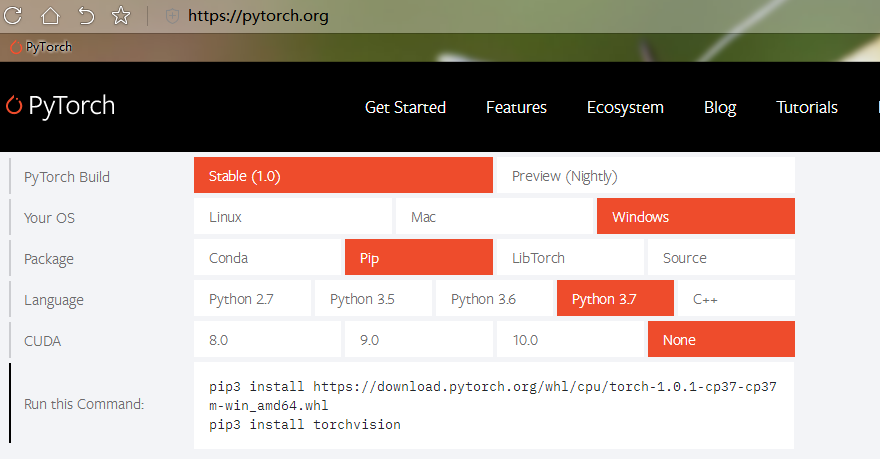Choose Mac as your OS

pyautogui.click(x=494, y=217)
